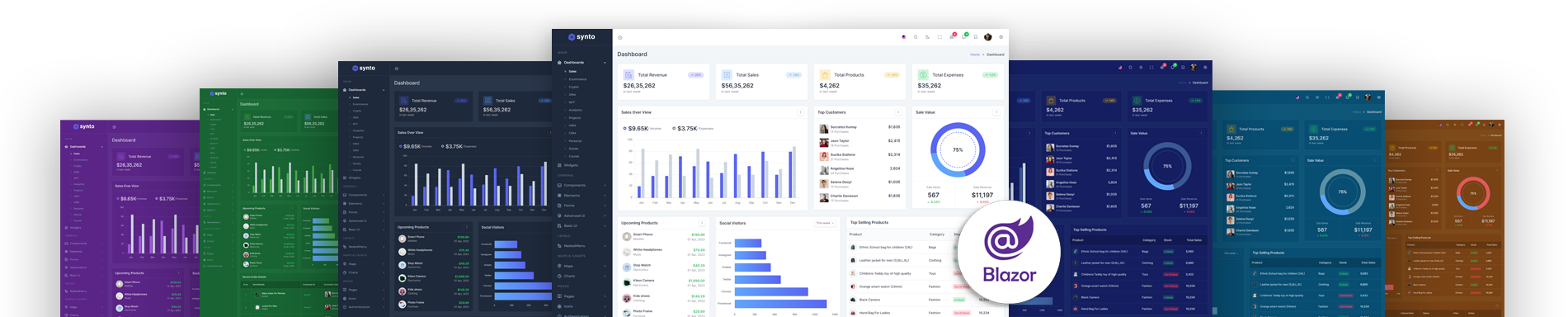Expand NestedMenu in the white dashboard sidebar
Viewport: 1568px width, 317px height.
(582, 245)
